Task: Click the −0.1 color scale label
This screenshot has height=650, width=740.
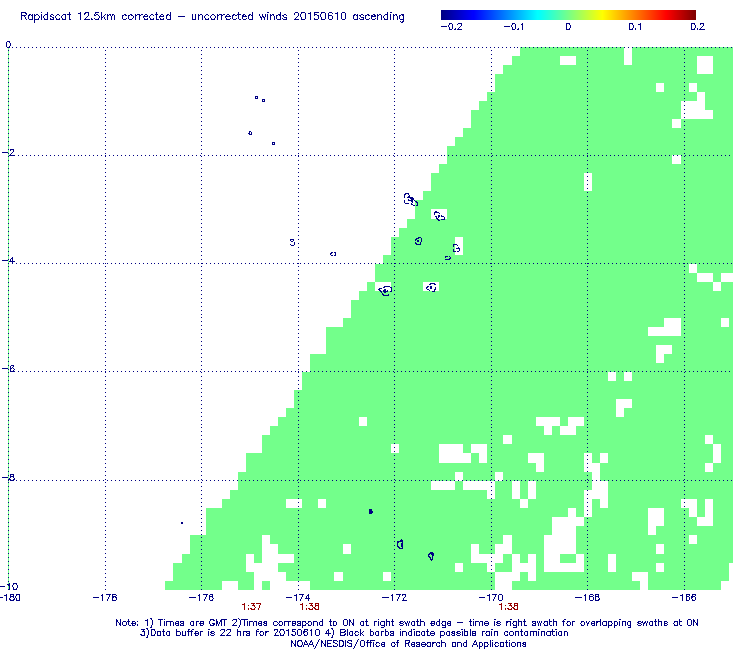Action: click(513, 27)
